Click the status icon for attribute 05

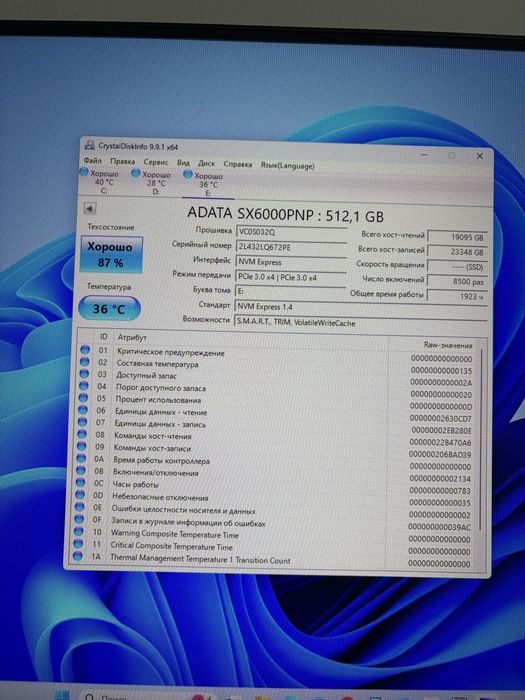click(x=83, y=398)
